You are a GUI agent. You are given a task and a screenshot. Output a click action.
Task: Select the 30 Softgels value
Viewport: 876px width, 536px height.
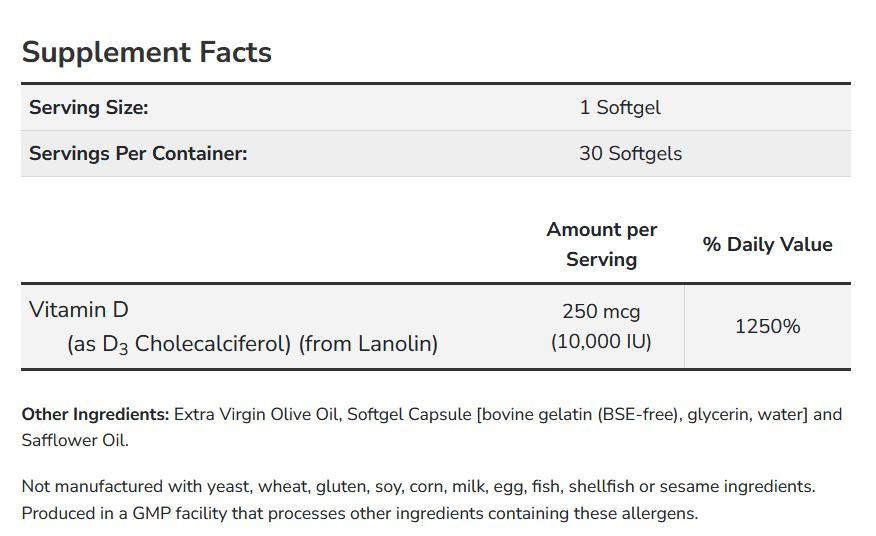coord(630,153)
